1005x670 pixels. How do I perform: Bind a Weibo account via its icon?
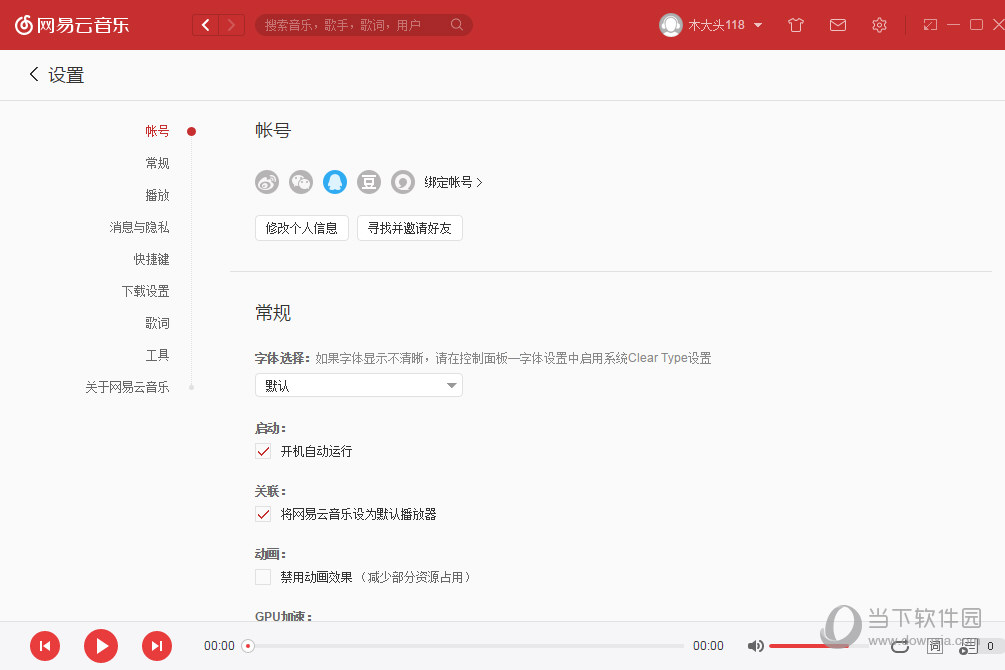(x=266, y=182)
